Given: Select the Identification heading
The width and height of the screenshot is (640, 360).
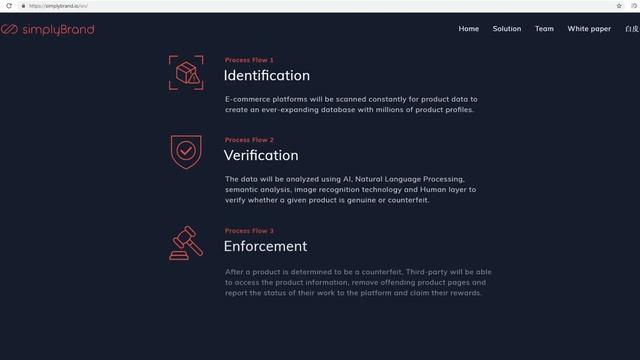Looking at the screenshot, I should coord(267,76).
